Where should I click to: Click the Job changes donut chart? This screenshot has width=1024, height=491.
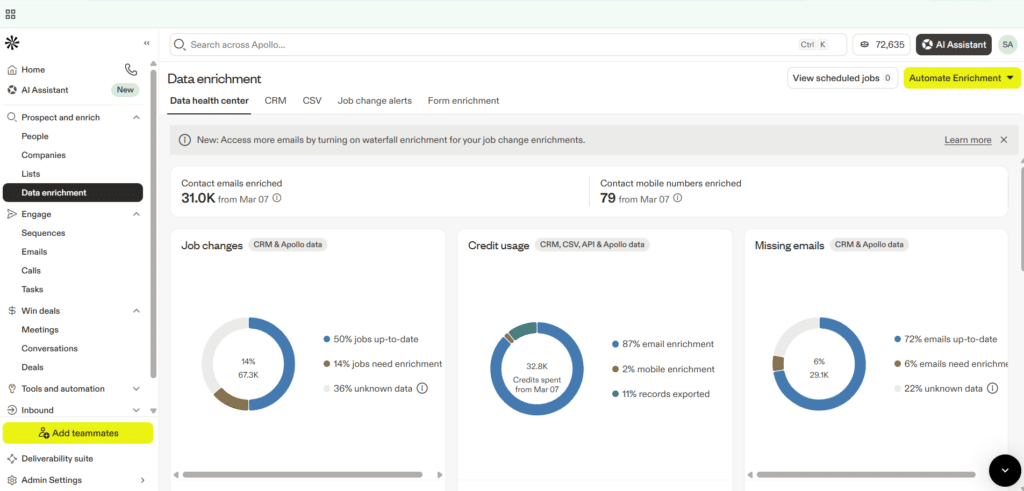(x=248, y=364)
